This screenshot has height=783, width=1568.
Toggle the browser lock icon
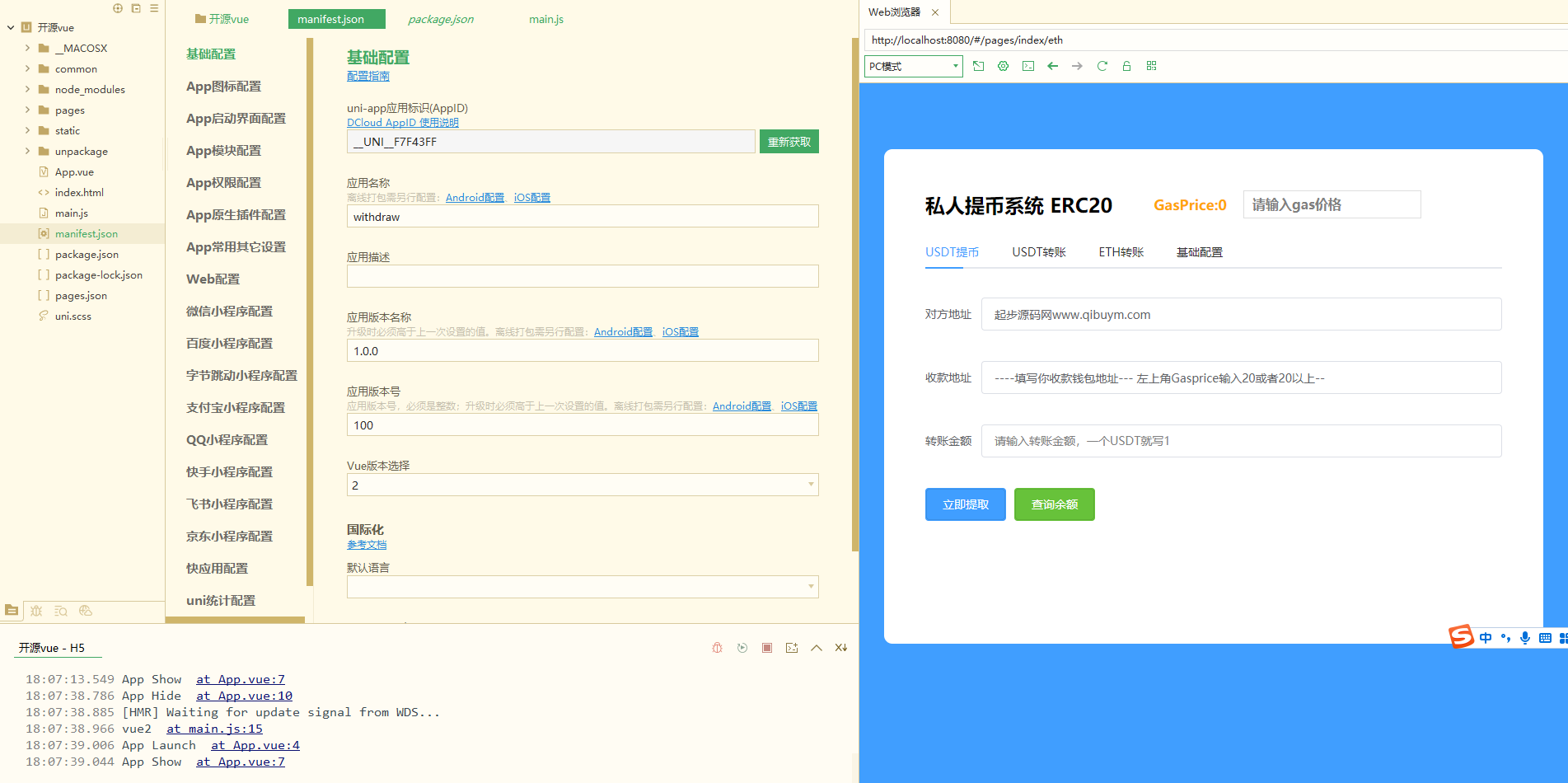(1126, 66)
